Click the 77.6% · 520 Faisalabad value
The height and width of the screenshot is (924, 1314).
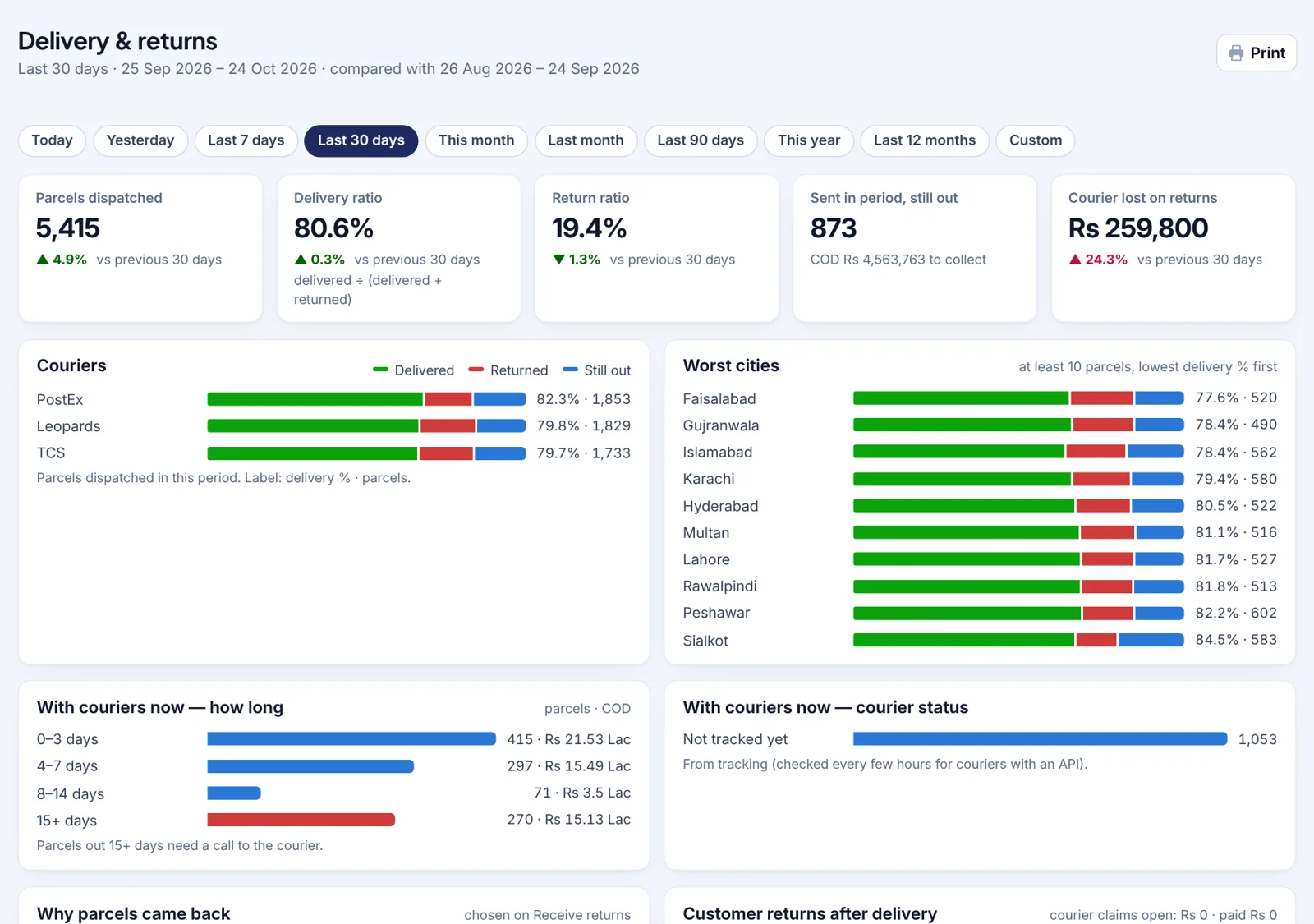pos(1236,398)
